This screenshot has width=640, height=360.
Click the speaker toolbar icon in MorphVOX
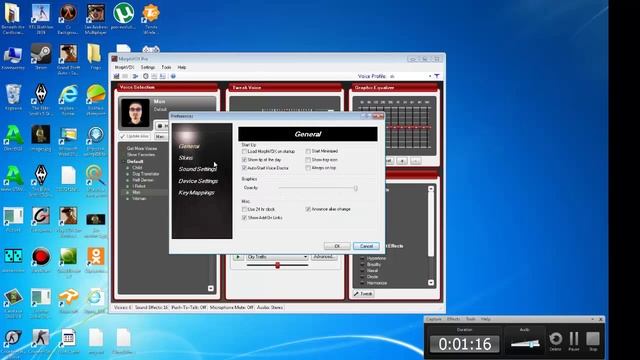(x=136, y=76)
